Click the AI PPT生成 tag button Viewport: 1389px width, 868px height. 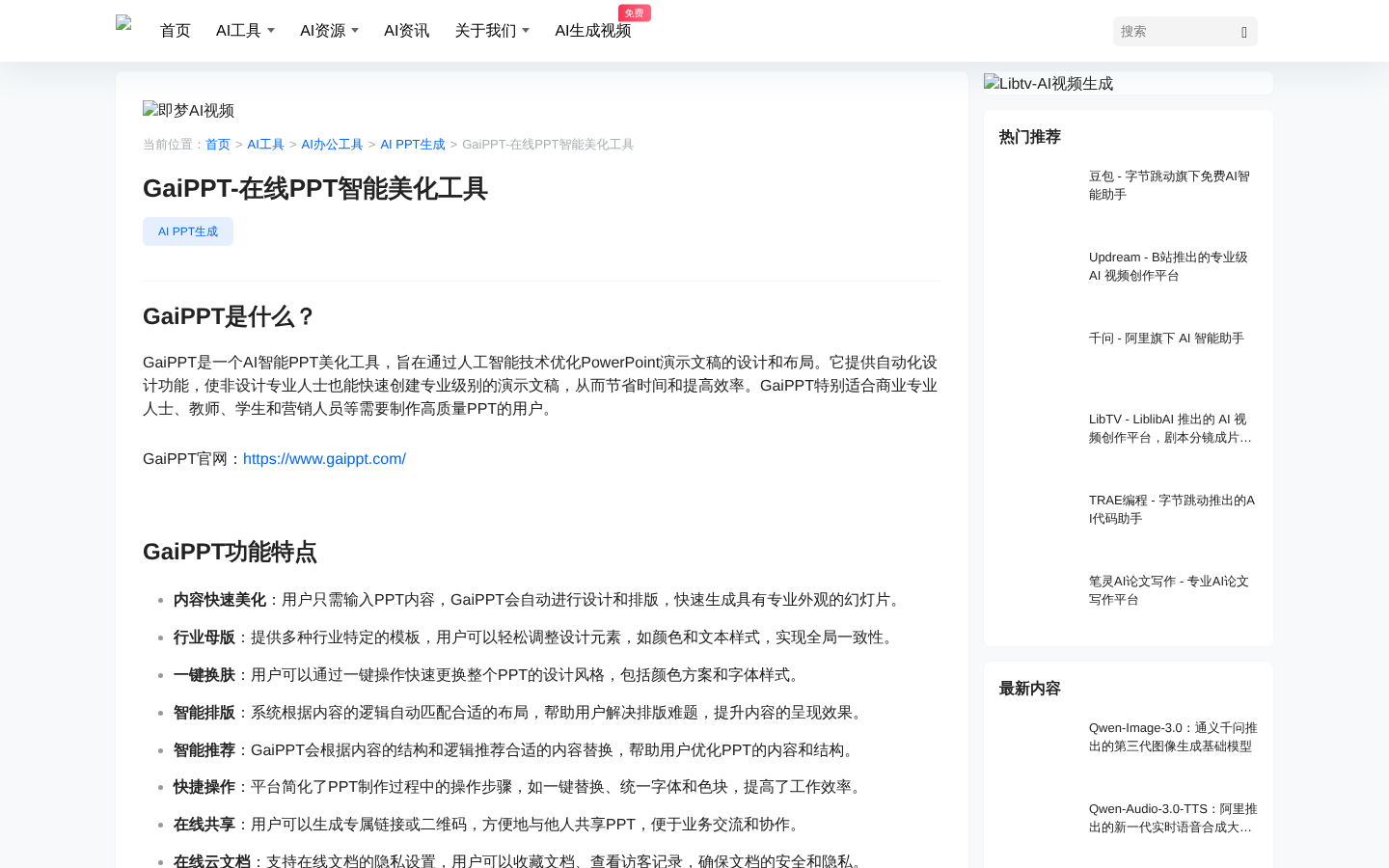click(x=188, y=231)
